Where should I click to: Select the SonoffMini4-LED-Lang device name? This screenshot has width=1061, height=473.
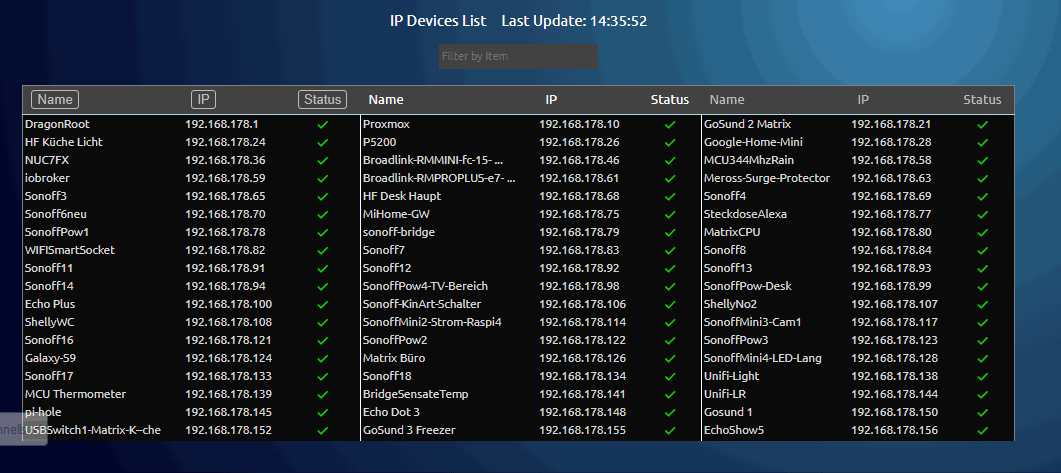click(763, 358)
